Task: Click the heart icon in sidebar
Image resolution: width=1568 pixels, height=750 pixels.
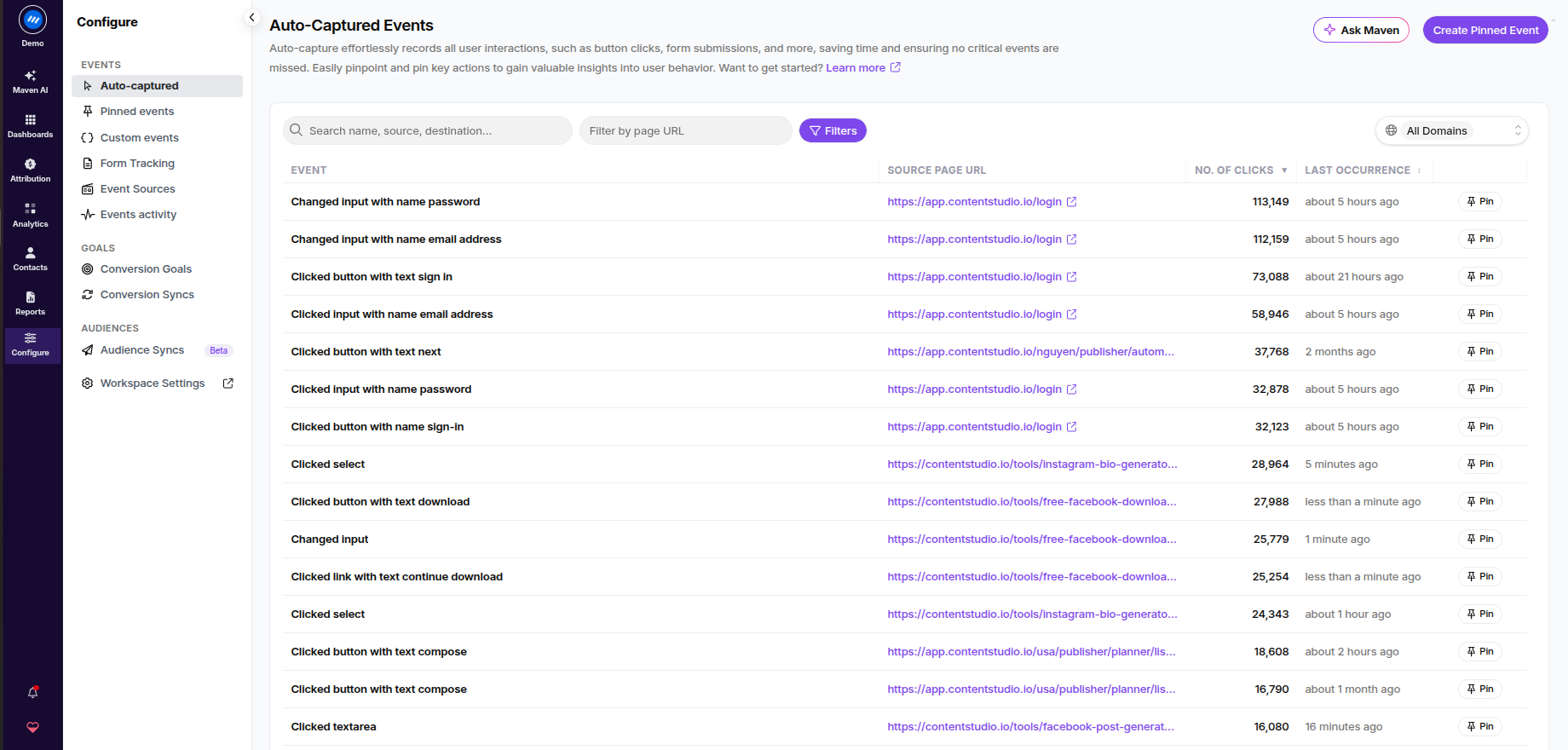Action: click(32, 727)
